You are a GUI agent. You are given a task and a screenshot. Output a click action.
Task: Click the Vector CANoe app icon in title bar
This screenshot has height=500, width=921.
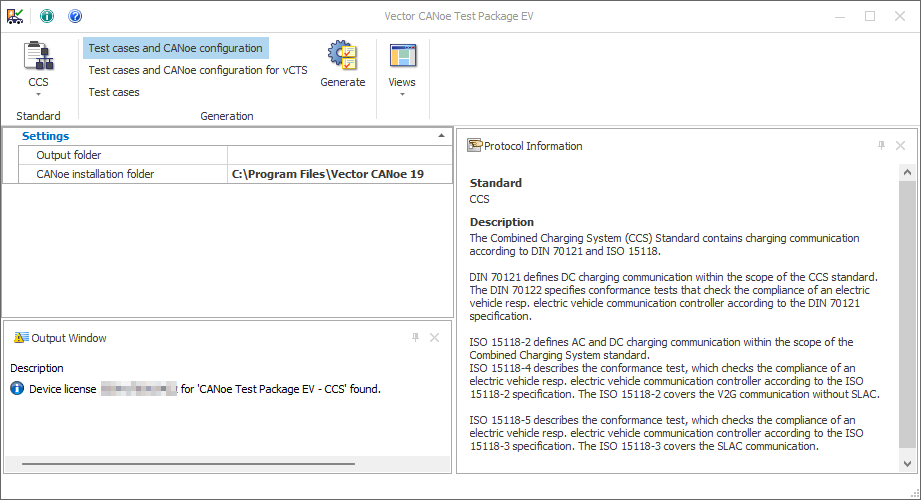pos(15,16)
